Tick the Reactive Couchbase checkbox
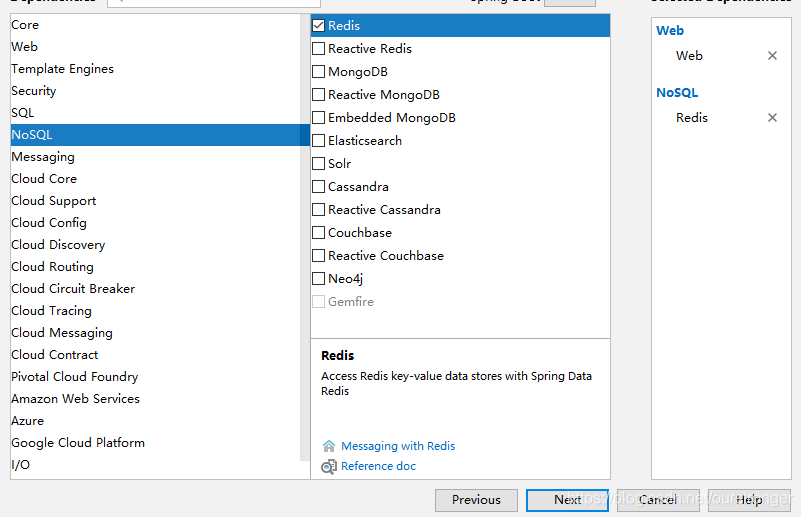804x517 pixels. [x=319, y=255]
